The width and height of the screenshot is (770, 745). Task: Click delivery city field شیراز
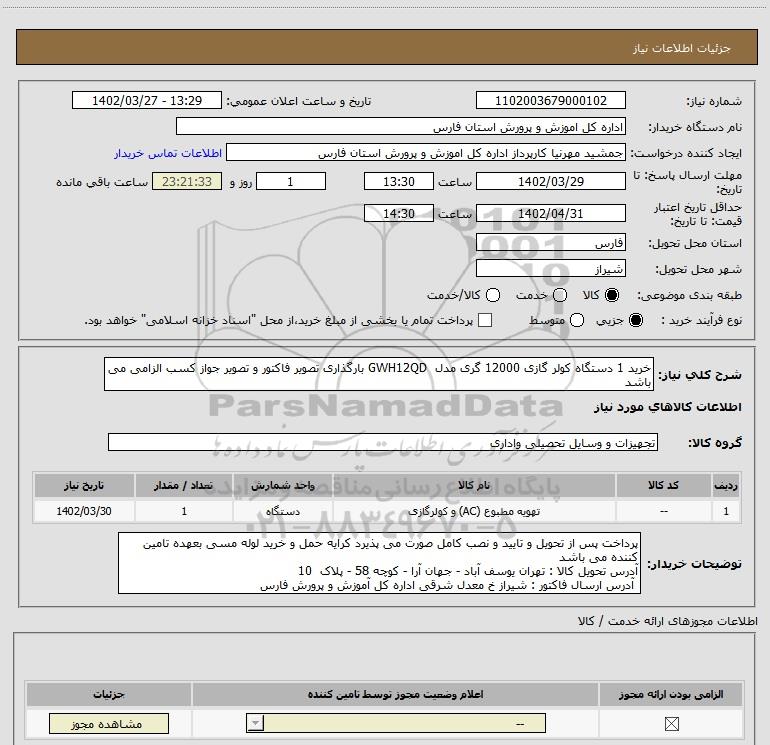(550, 268)
